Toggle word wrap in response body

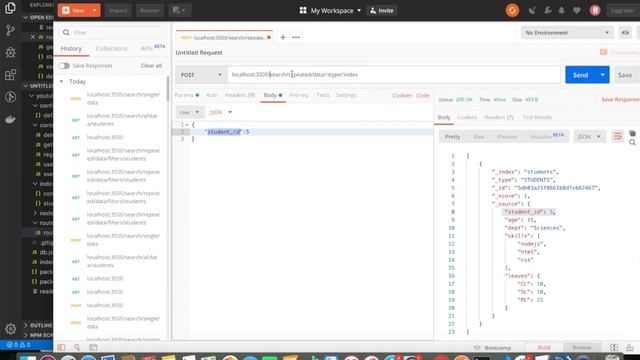click(x=618, y=136)
